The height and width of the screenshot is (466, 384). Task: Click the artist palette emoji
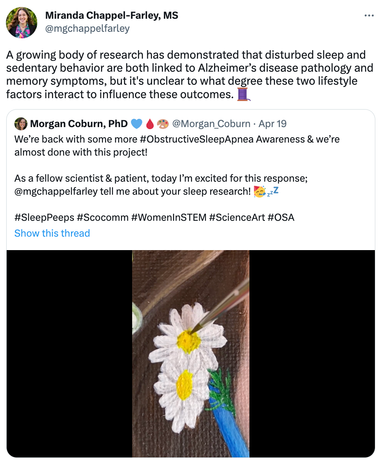(163, 124)
